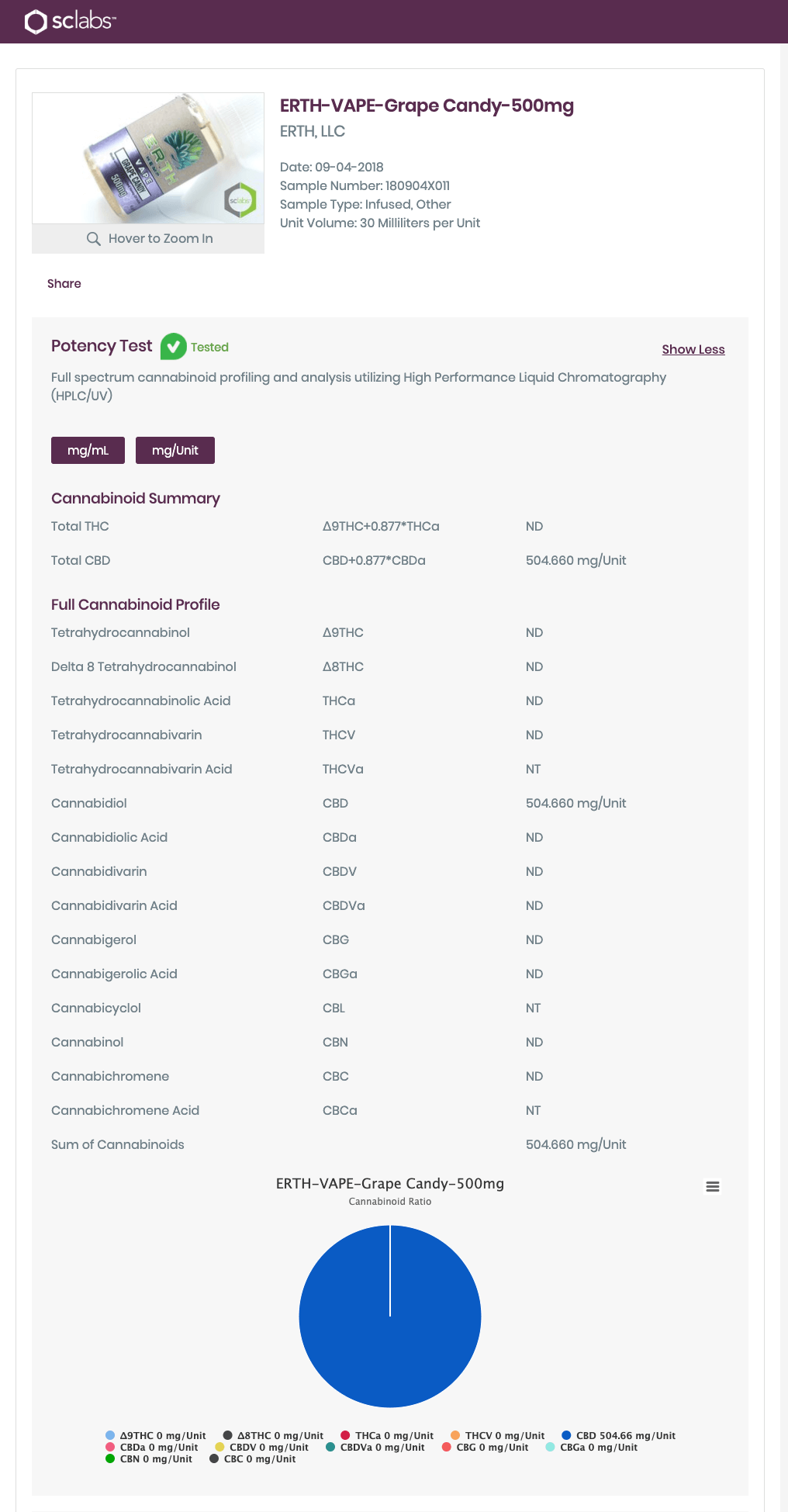The image size is (788, 1512).
Task: Click the blue CBD pie slice
Action: click(390, 1334)
